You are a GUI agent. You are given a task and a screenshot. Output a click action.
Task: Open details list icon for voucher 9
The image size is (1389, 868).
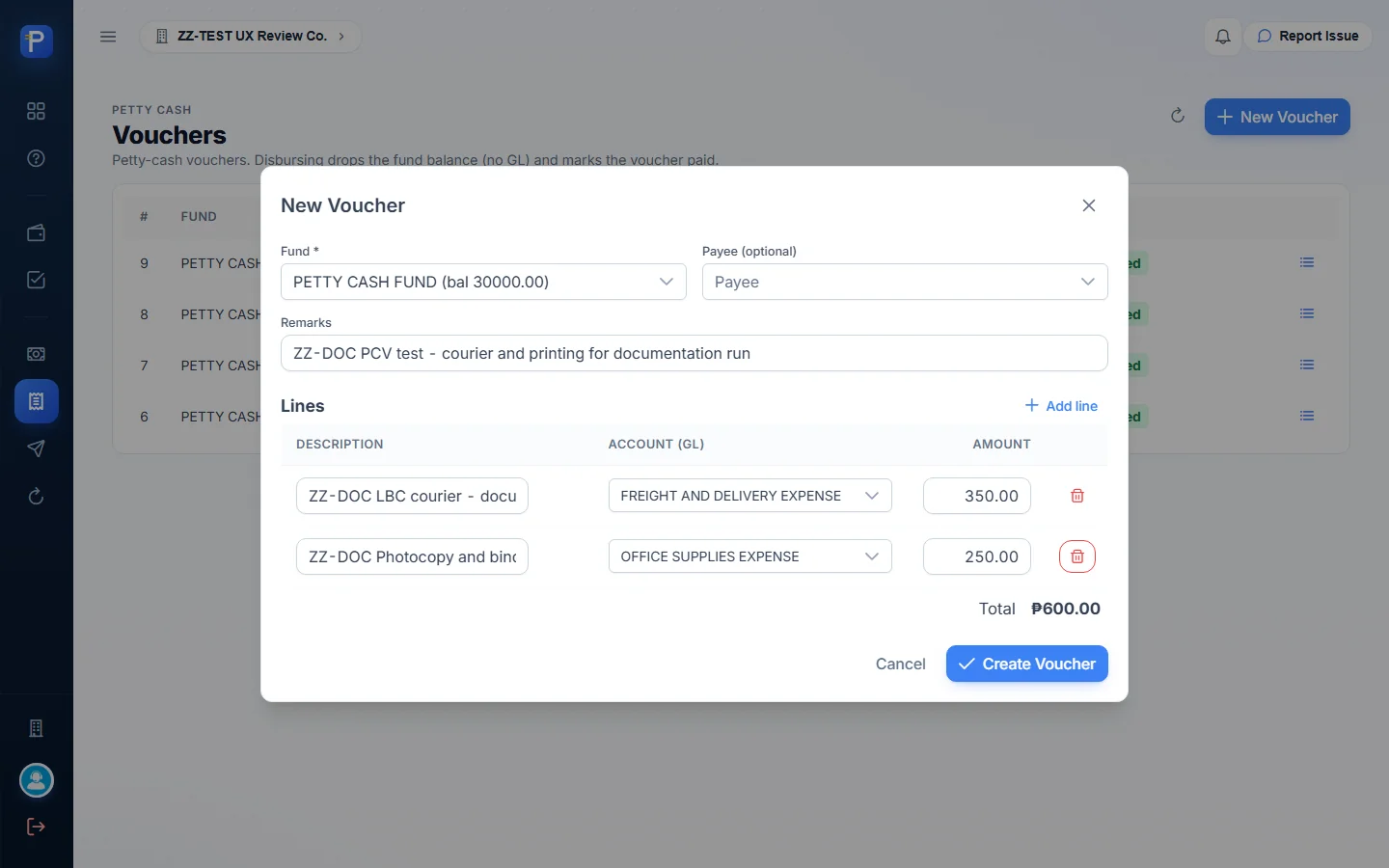1307,262
